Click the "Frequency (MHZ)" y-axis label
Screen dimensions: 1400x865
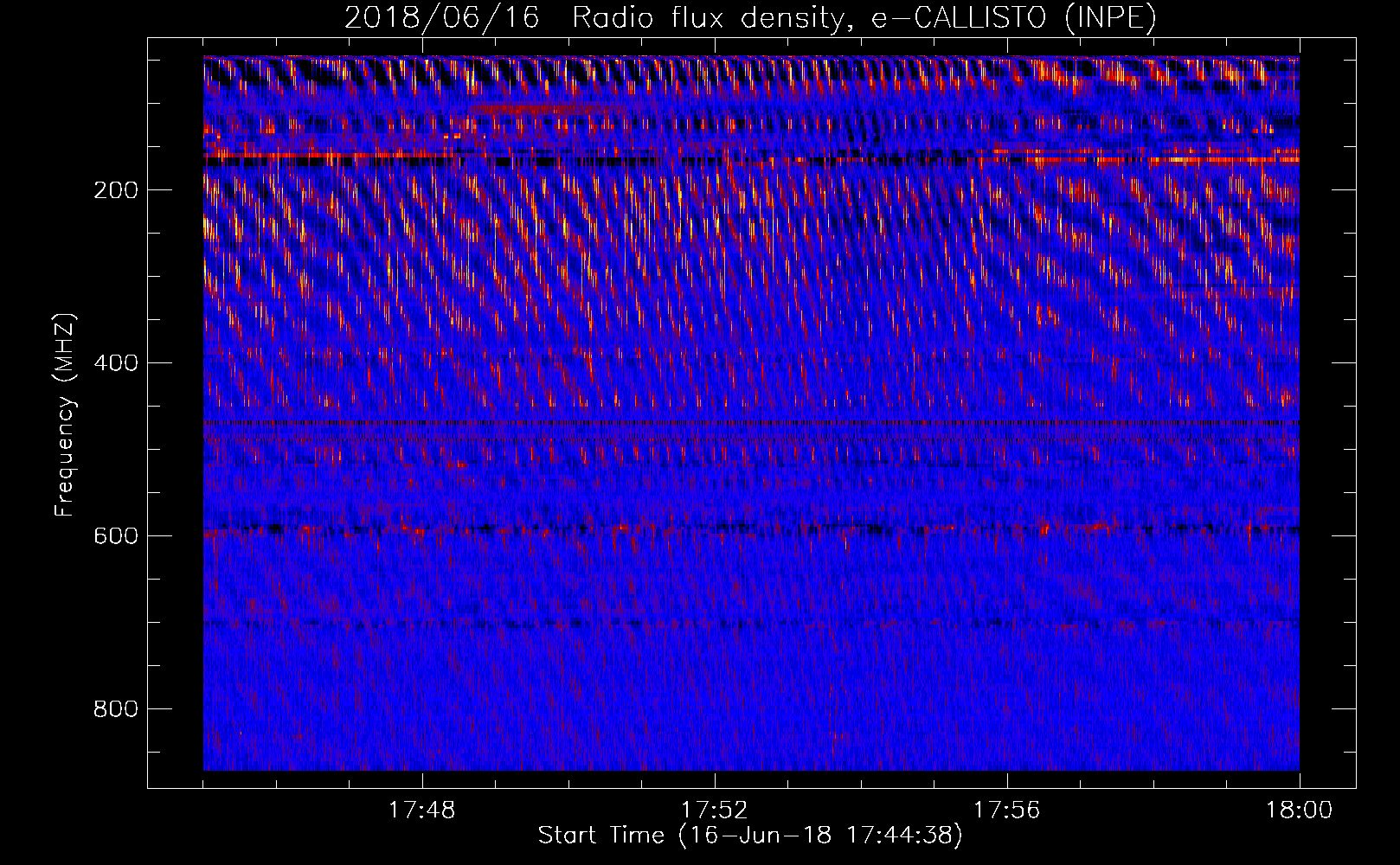[65, 414]
